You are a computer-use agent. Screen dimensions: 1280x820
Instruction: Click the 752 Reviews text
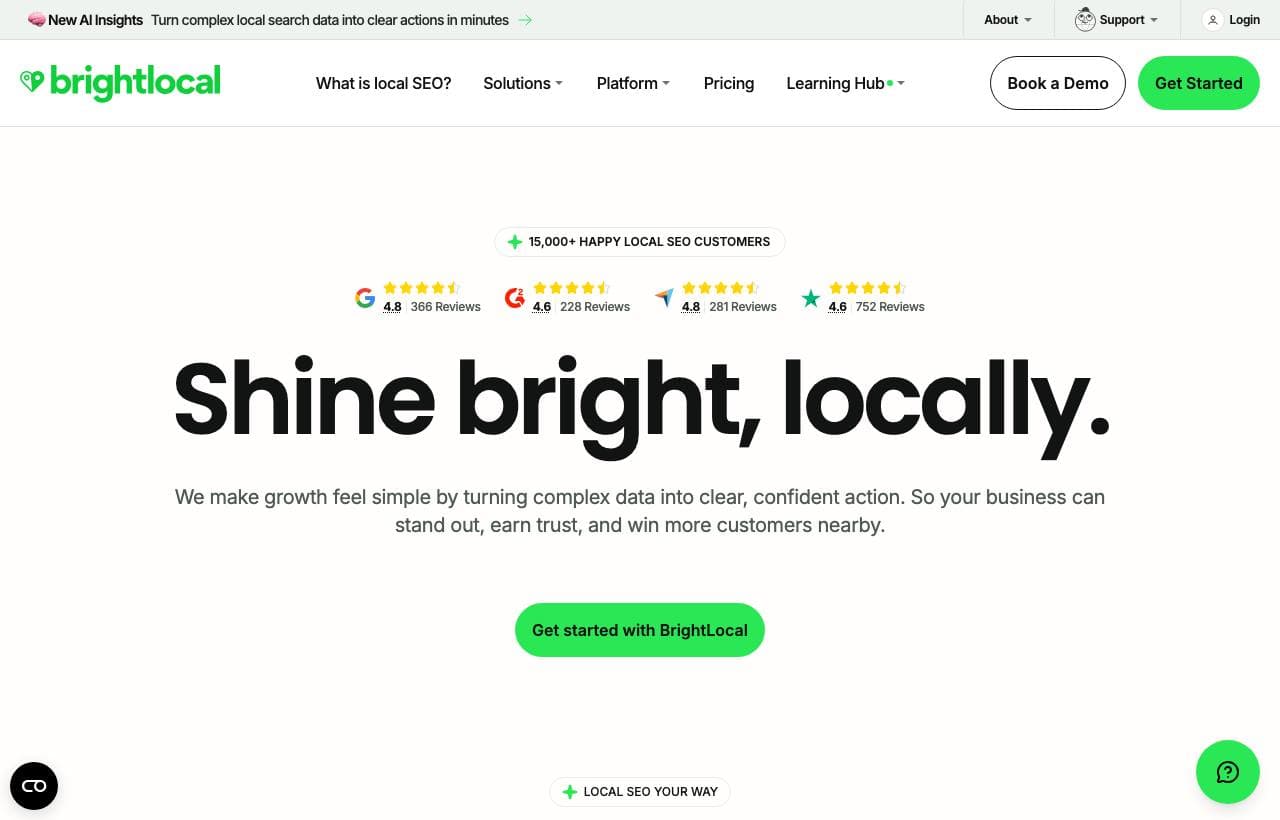890,307
